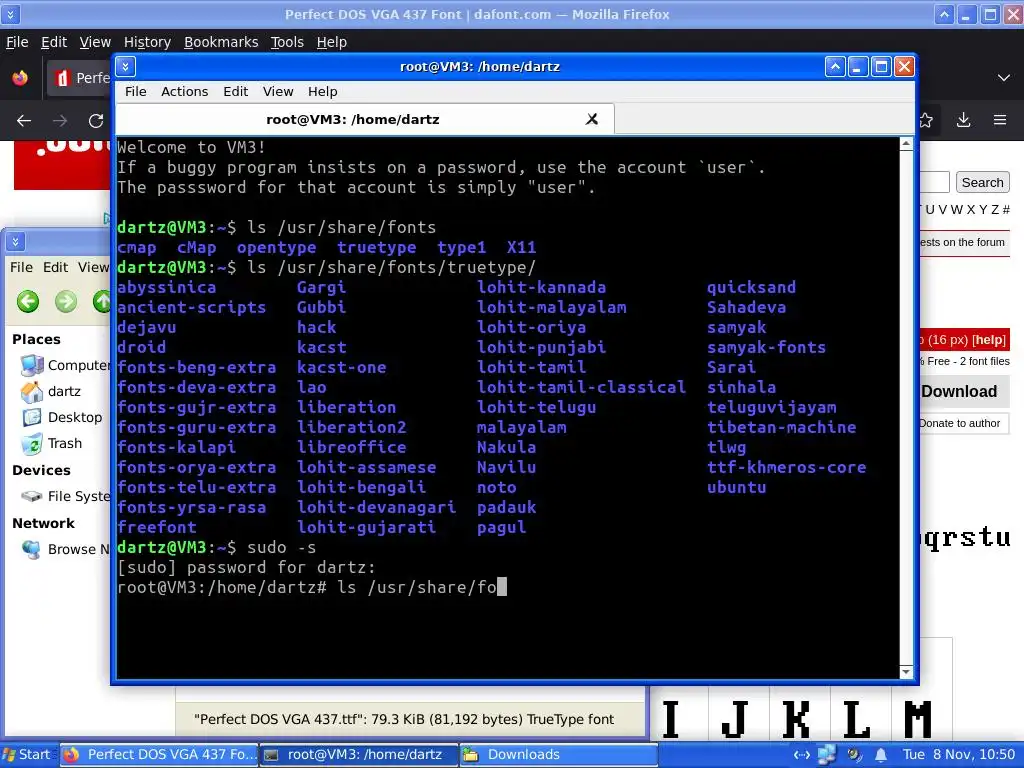Screen dimensions: 1024x768
Task: Click file manager green up-folder arrow
Action: tap(101, 302)
